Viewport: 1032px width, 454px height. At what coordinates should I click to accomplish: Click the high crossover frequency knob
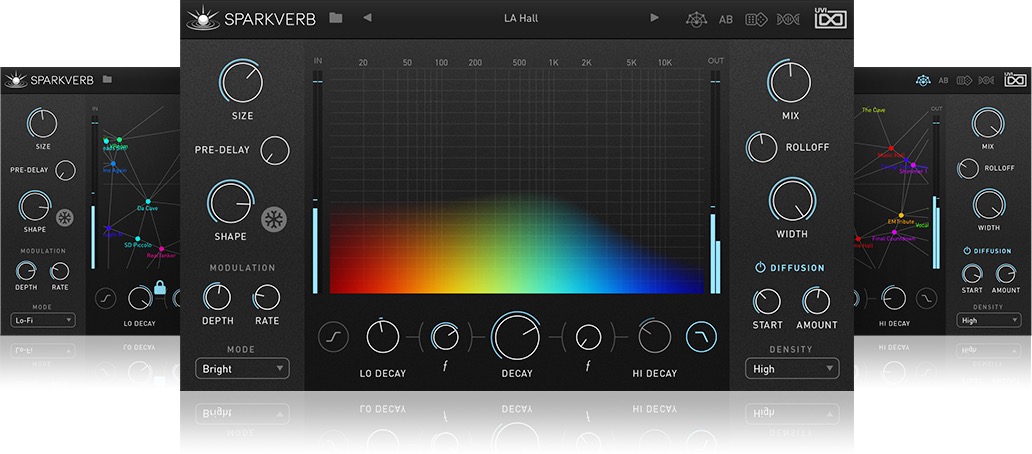click(588, 338)
